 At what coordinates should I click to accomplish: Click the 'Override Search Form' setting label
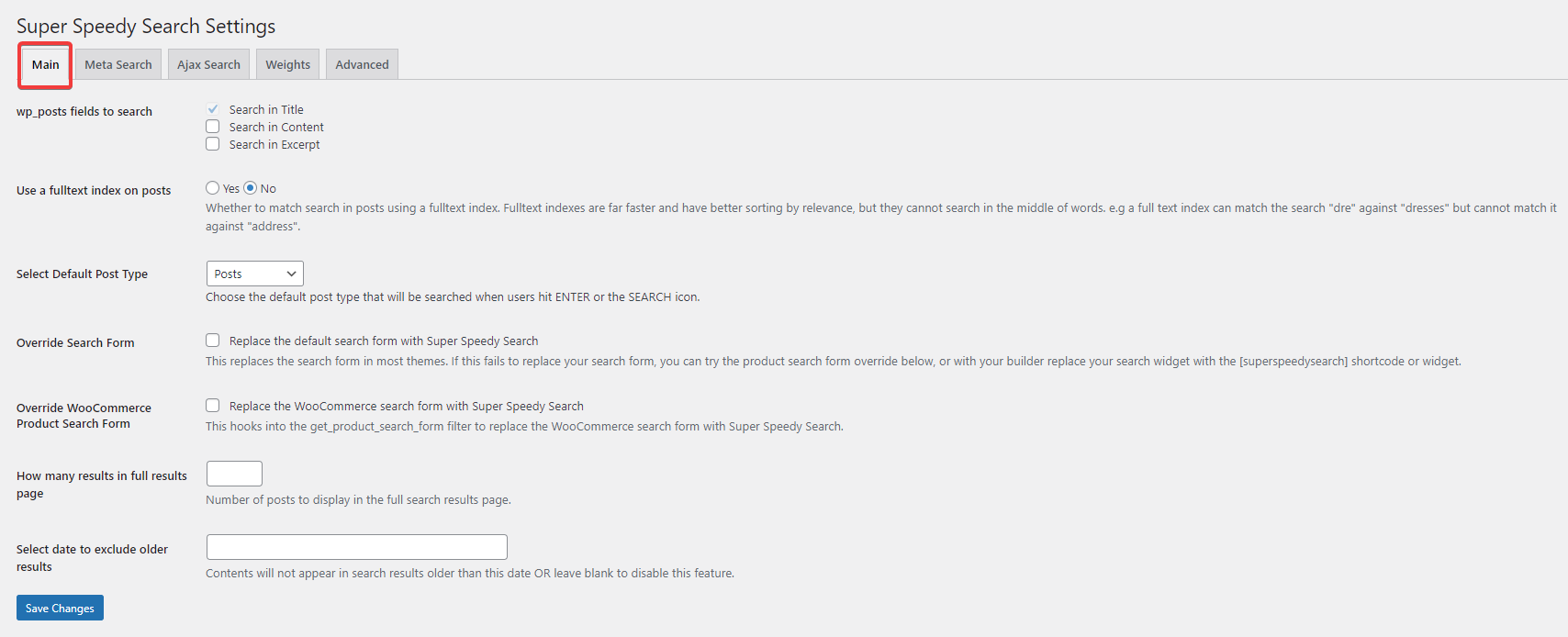75,341
